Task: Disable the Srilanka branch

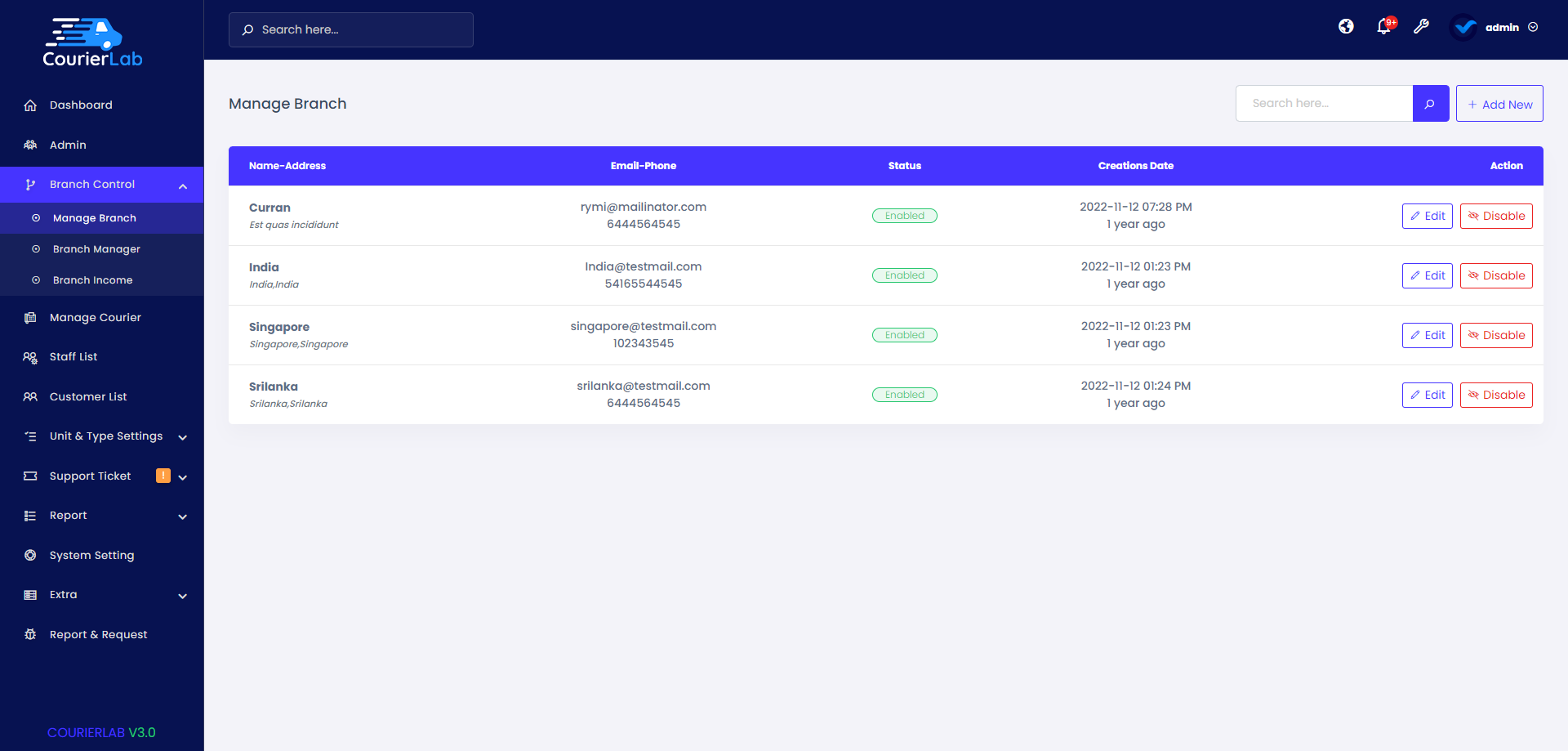Action: click(1495, 395)
